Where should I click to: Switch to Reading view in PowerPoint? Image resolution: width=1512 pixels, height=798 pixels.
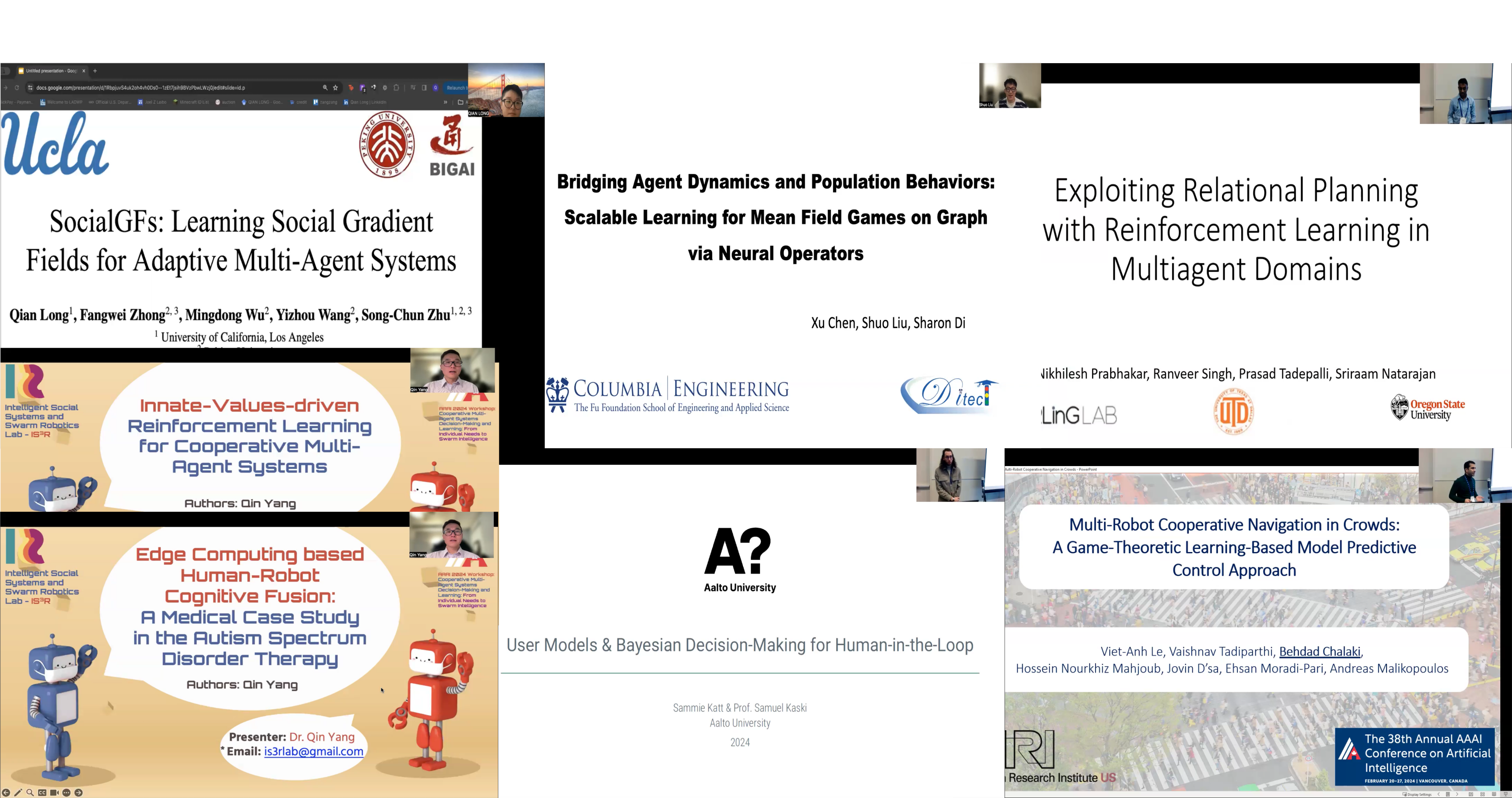tap(1495, 795)
